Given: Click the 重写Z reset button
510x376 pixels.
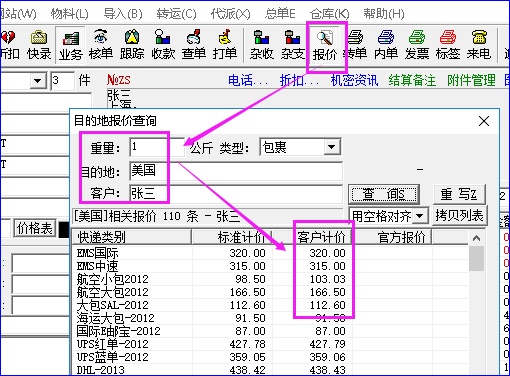Looking at the screenshot, I should point(459,194).
